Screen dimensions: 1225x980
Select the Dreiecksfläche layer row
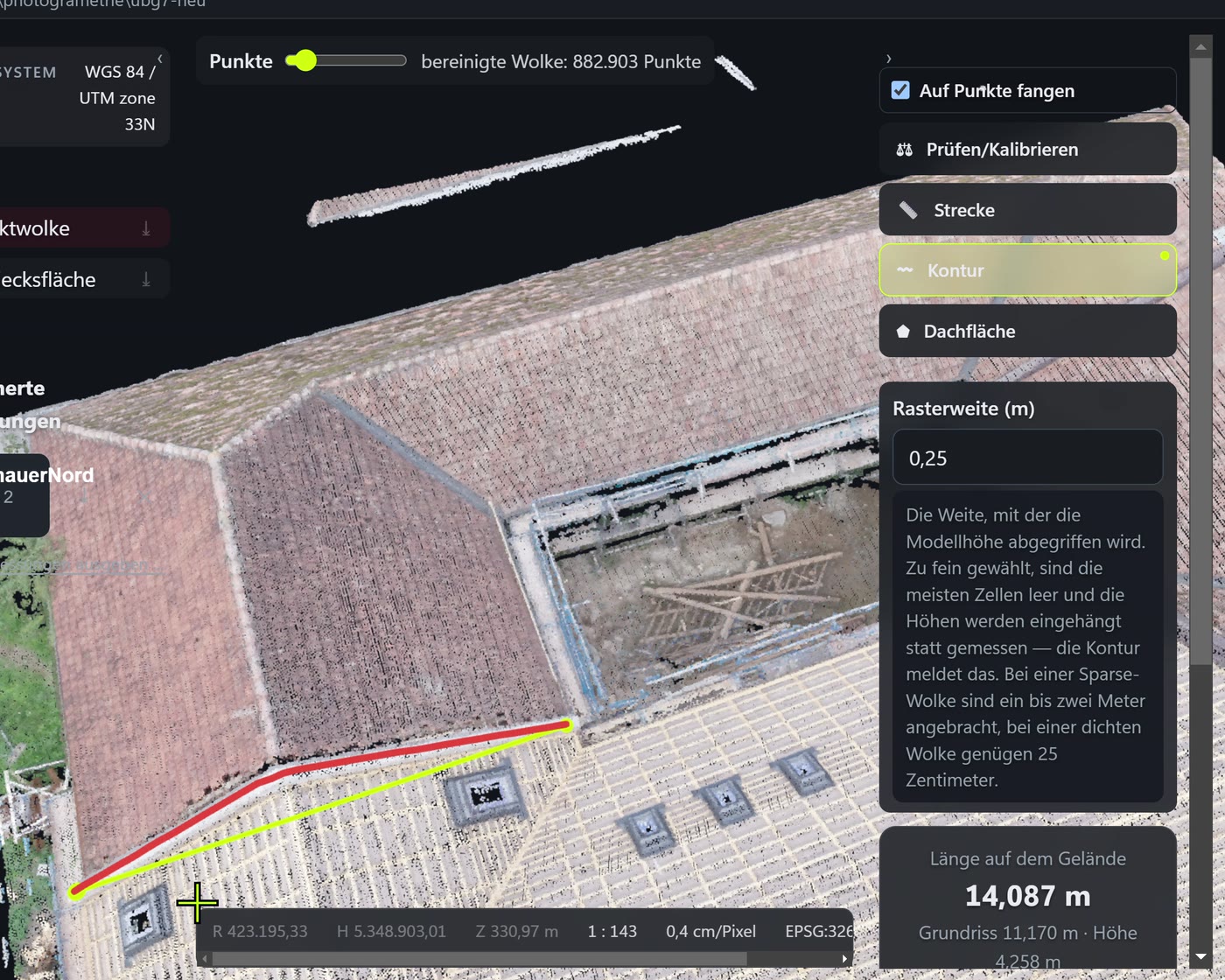(84, 279)
